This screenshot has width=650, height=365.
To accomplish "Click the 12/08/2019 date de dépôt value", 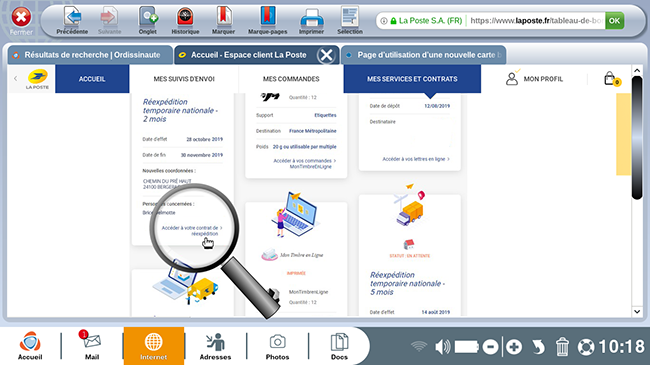I will (x=437, y=106).
